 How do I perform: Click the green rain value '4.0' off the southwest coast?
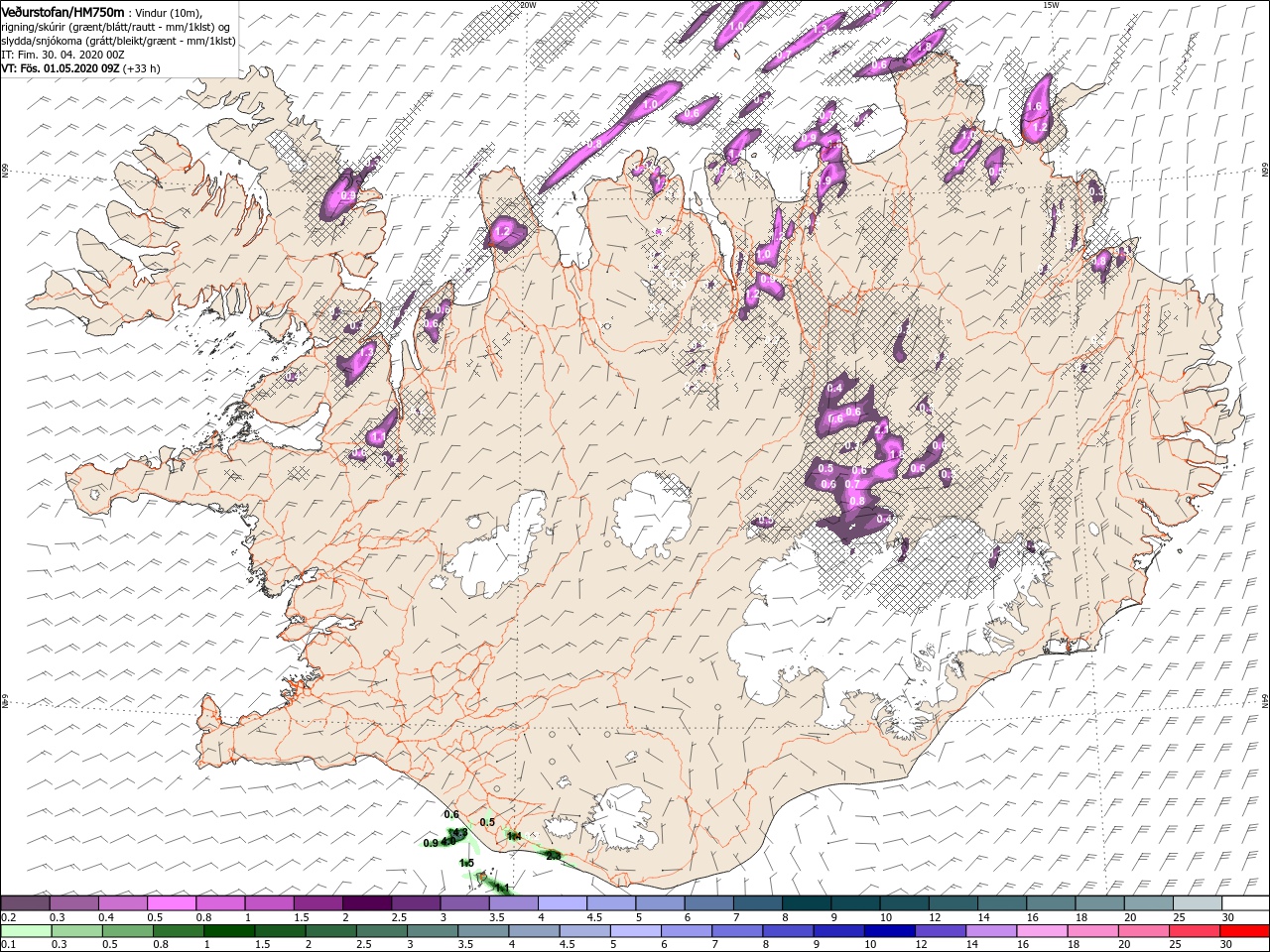[x=448, y=843]
